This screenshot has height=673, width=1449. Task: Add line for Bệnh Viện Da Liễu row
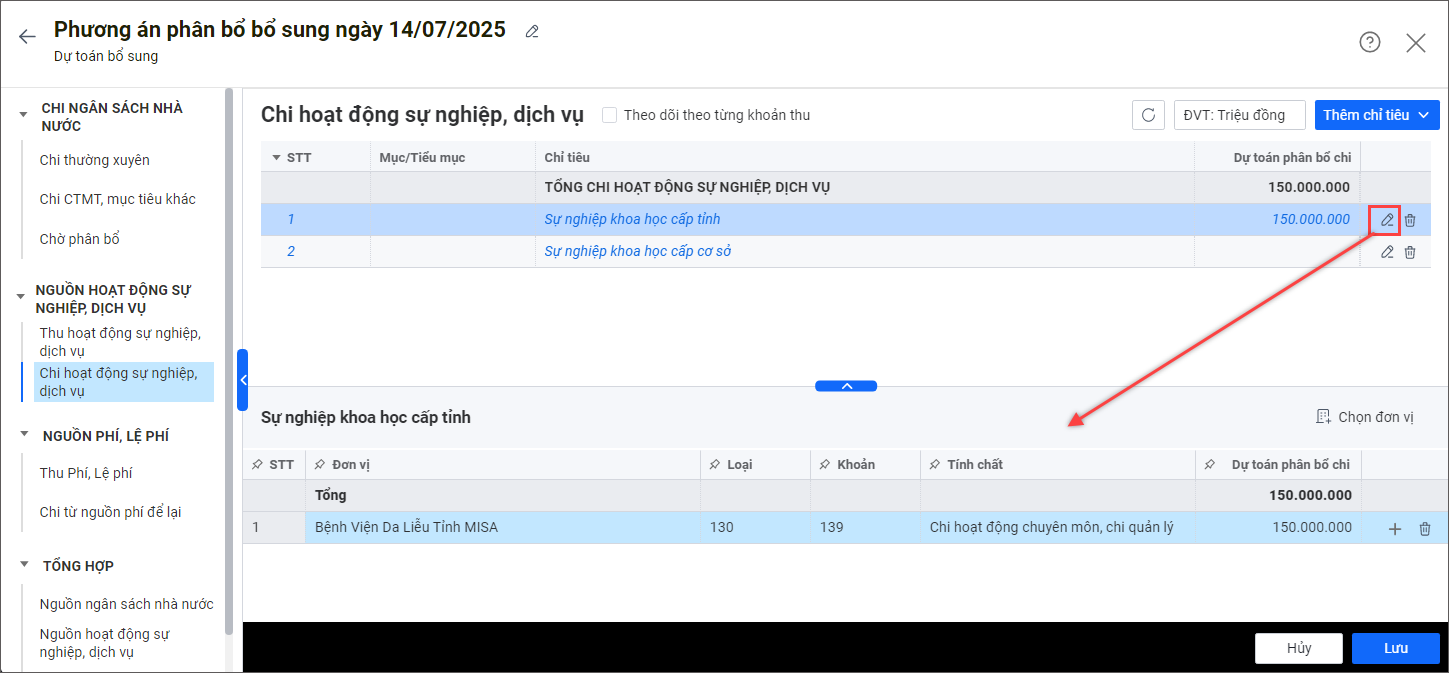pos(1395,529)
